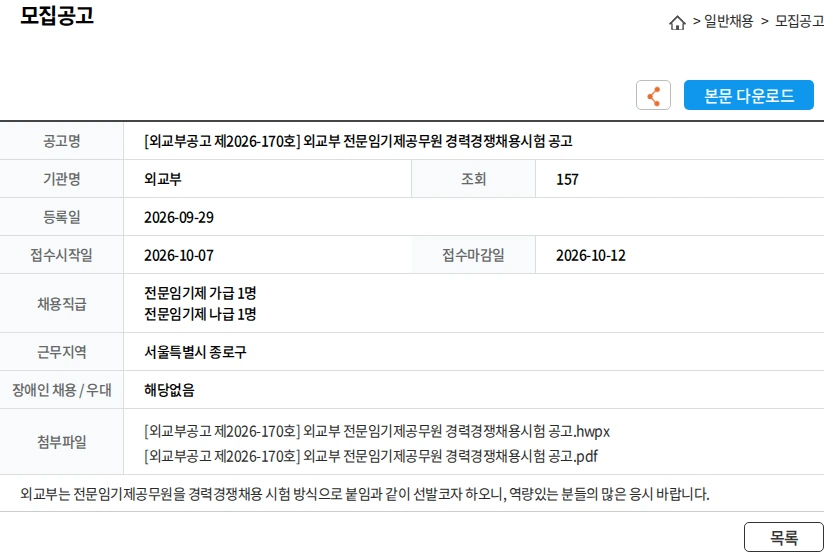Click the work location 서울특별시 종로구
This screenshot has height=552, width=824.
pyautogui.click(x=195, y=352)
